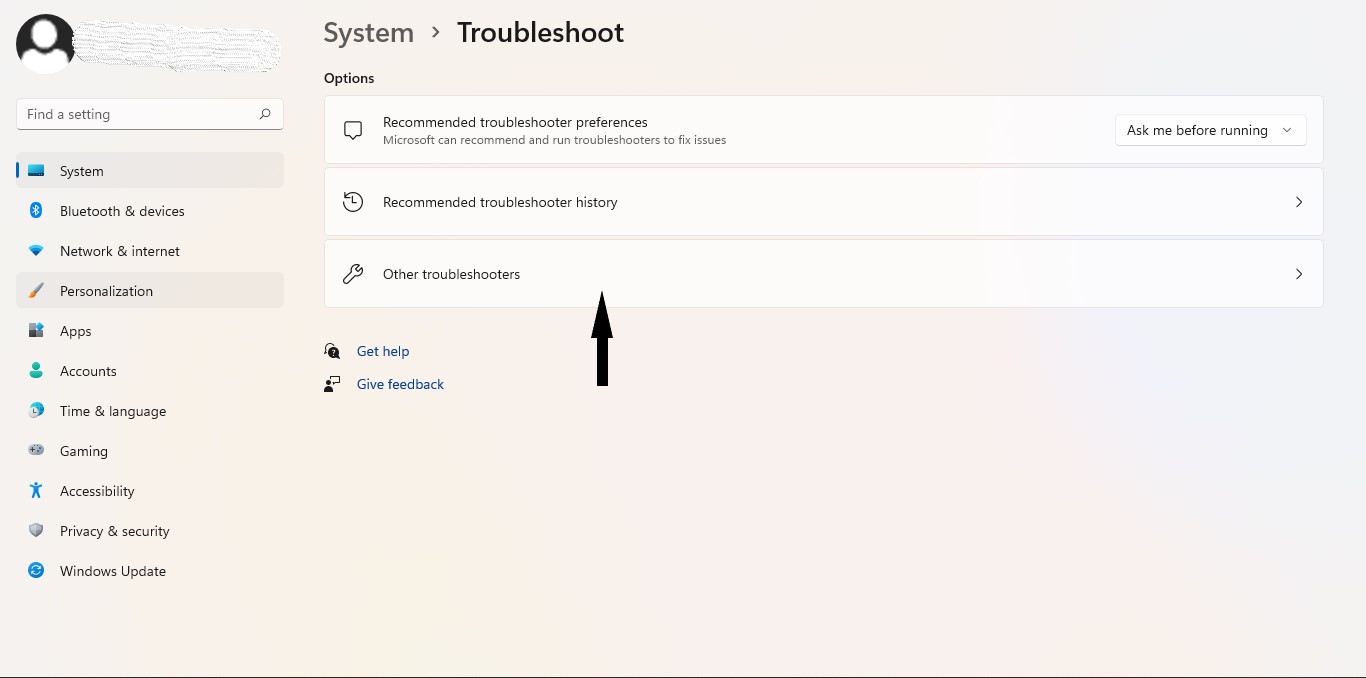Screen dimensions: 1366x678
Task: Click the search magnifier icon
Action: (x=265, y=114)
